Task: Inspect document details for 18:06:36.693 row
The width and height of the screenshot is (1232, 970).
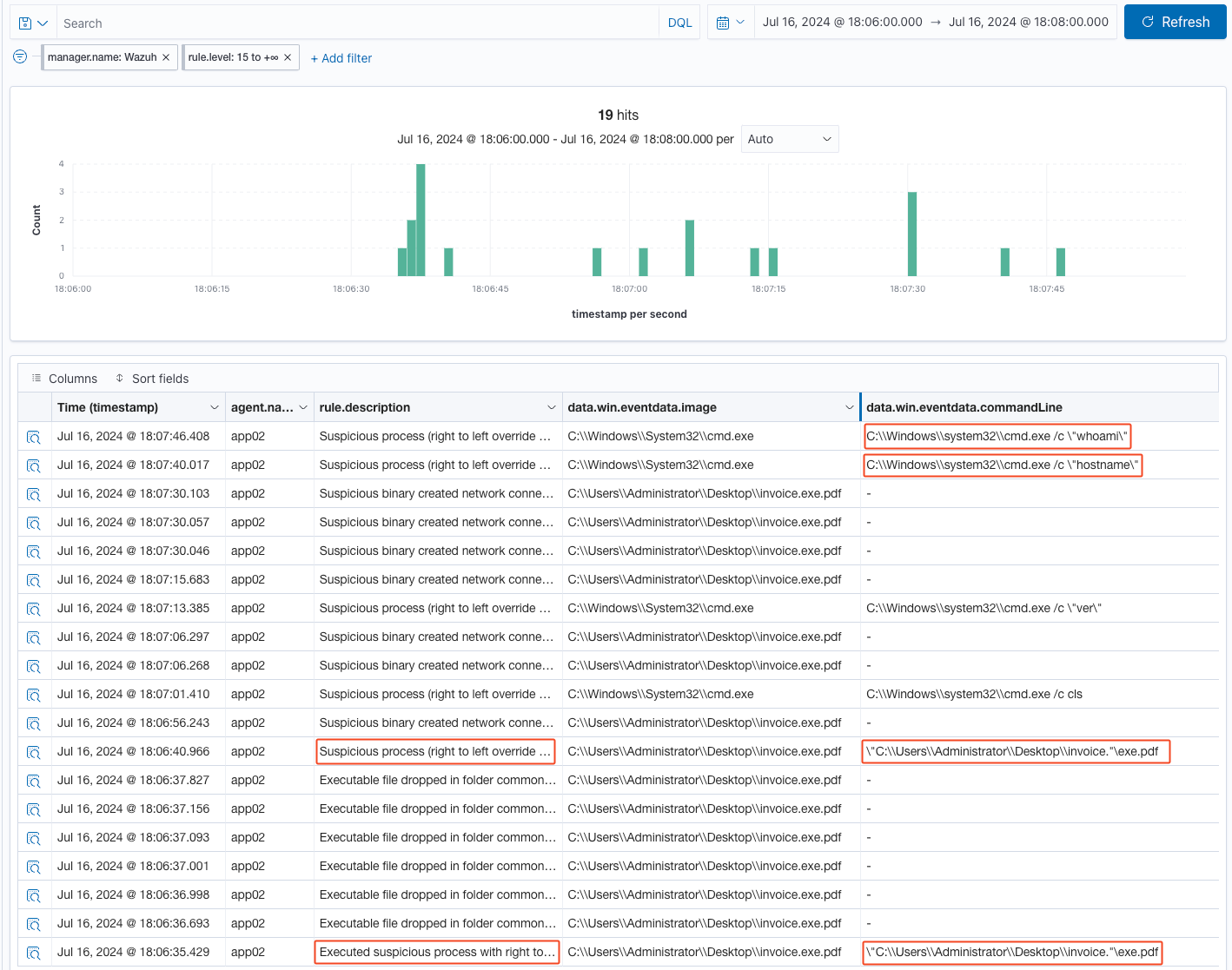Action: (x=34, y=924)
